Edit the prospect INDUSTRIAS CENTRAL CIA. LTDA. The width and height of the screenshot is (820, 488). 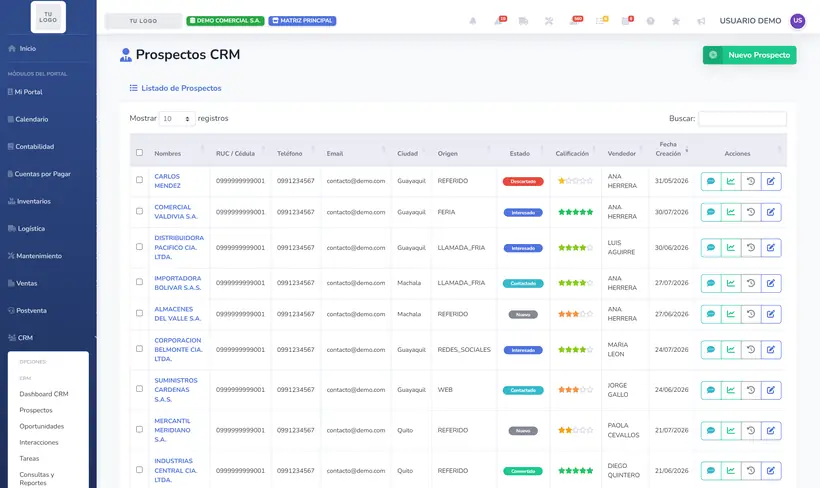[x=771, y=471]
